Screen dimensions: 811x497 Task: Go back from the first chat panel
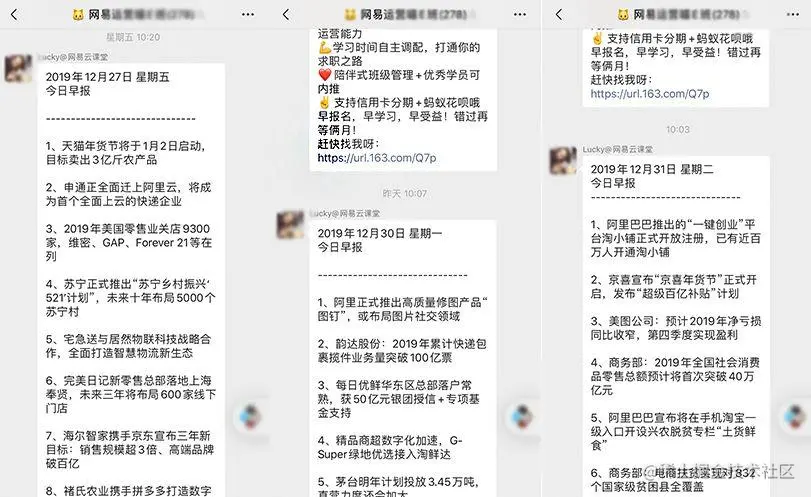pyautogui.click(x=14, y=14)
